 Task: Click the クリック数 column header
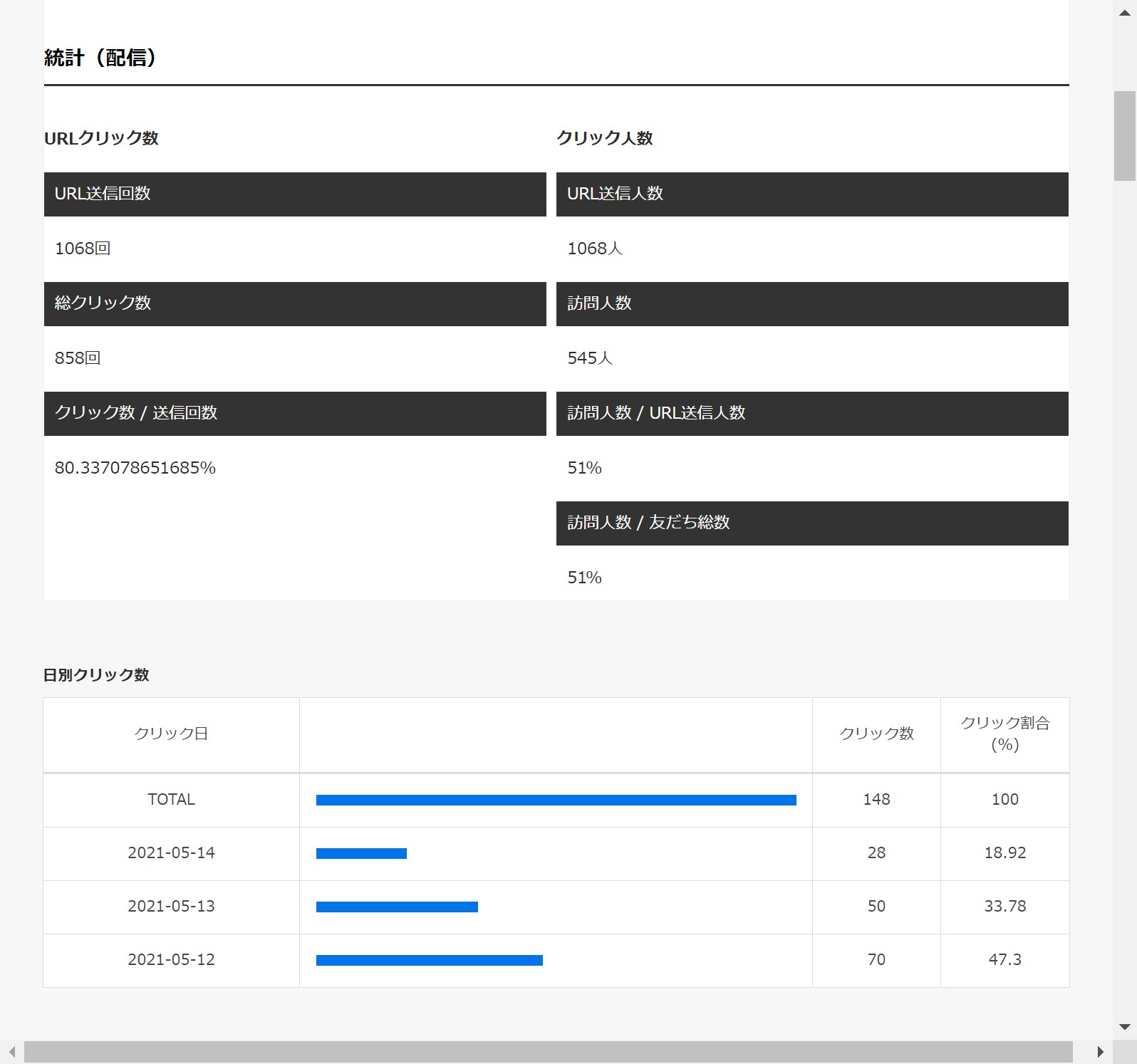point(876,734)
